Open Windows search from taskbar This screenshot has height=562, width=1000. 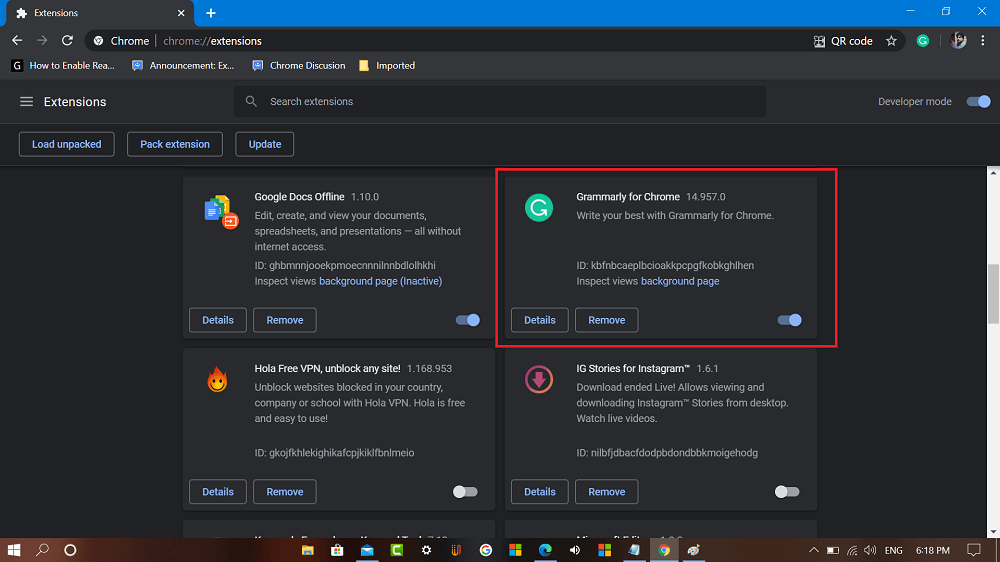(43, 550)
